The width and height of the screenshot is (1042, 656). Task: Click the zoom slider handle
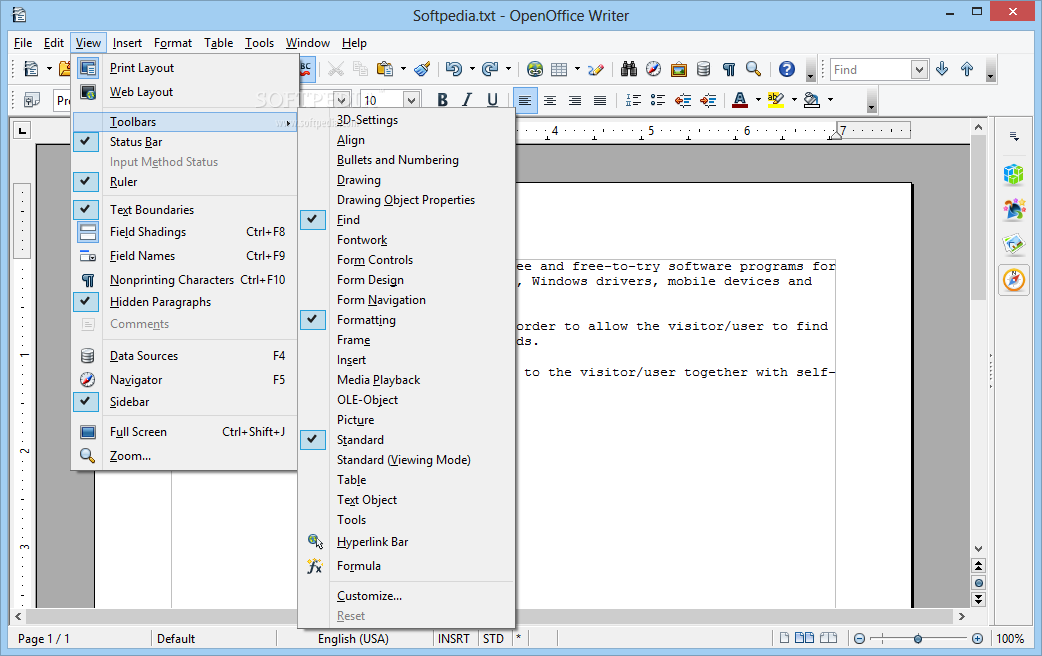point(918,639)
